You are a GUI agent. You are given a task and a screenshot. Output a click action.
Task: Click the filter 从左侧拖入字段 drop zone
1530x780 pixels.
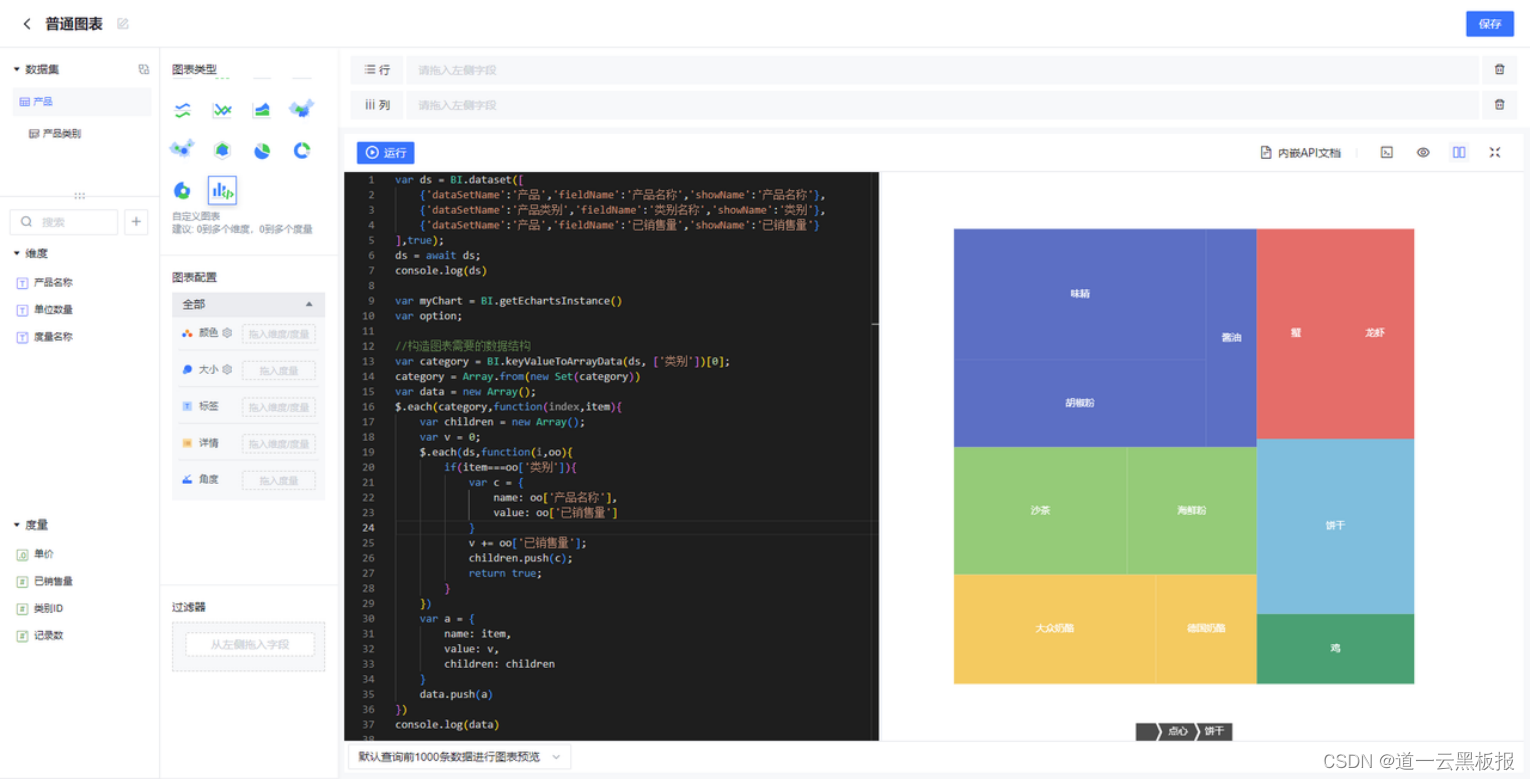(249, 645)
